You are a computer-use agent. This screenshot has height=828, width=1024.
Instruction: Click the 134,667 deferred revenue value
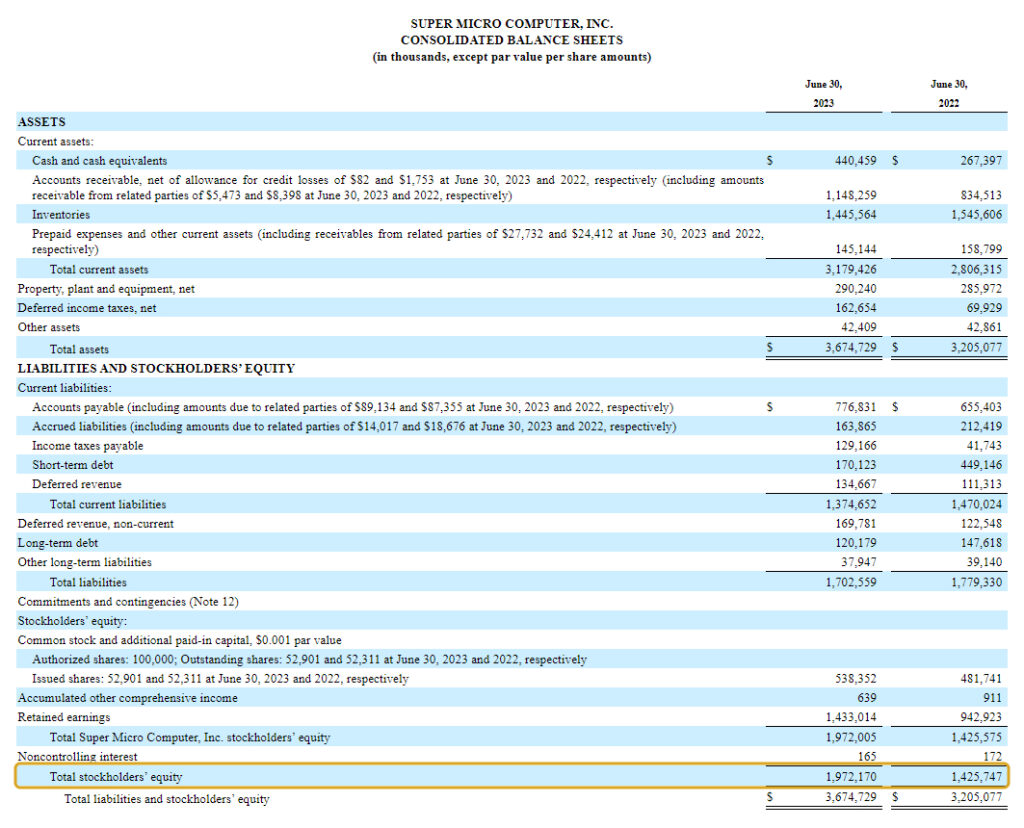click(856, 485)
